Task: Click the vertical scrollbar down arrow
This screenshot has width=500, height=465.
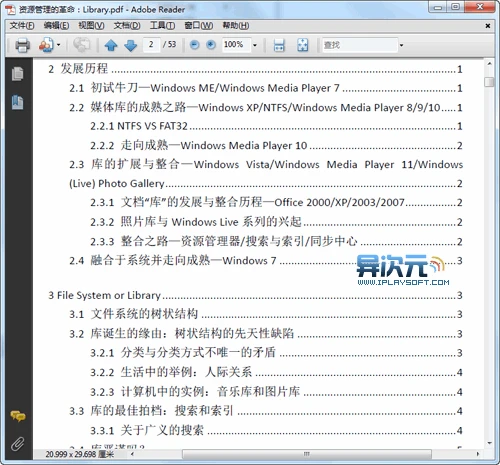Action: (x=489, y=443)
